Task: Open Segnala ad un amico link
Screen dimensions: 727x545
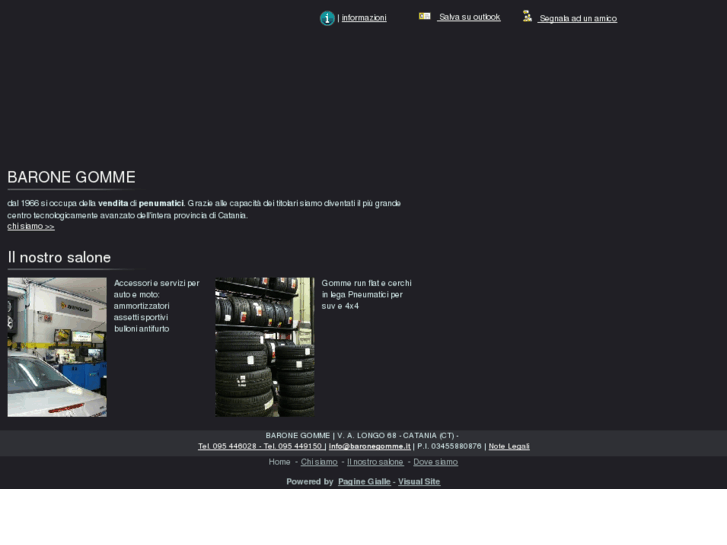Action: point(578,19)
